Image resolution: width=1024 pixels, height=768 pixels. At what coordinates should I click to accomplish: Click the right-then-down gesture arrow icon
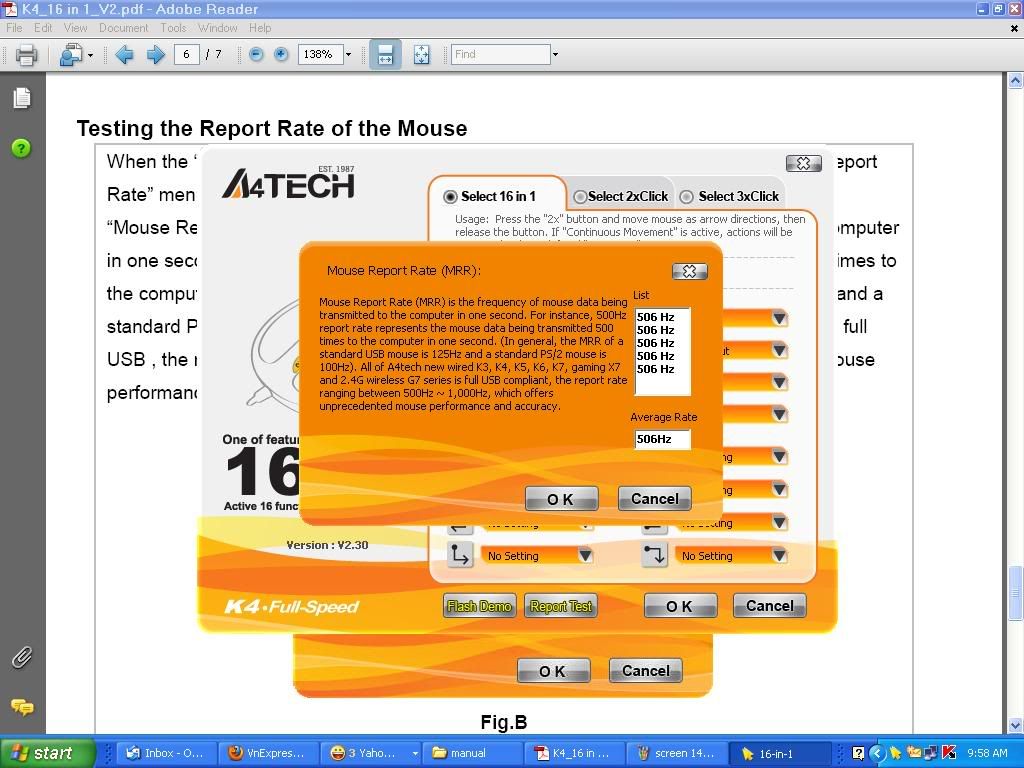point(654,555)
